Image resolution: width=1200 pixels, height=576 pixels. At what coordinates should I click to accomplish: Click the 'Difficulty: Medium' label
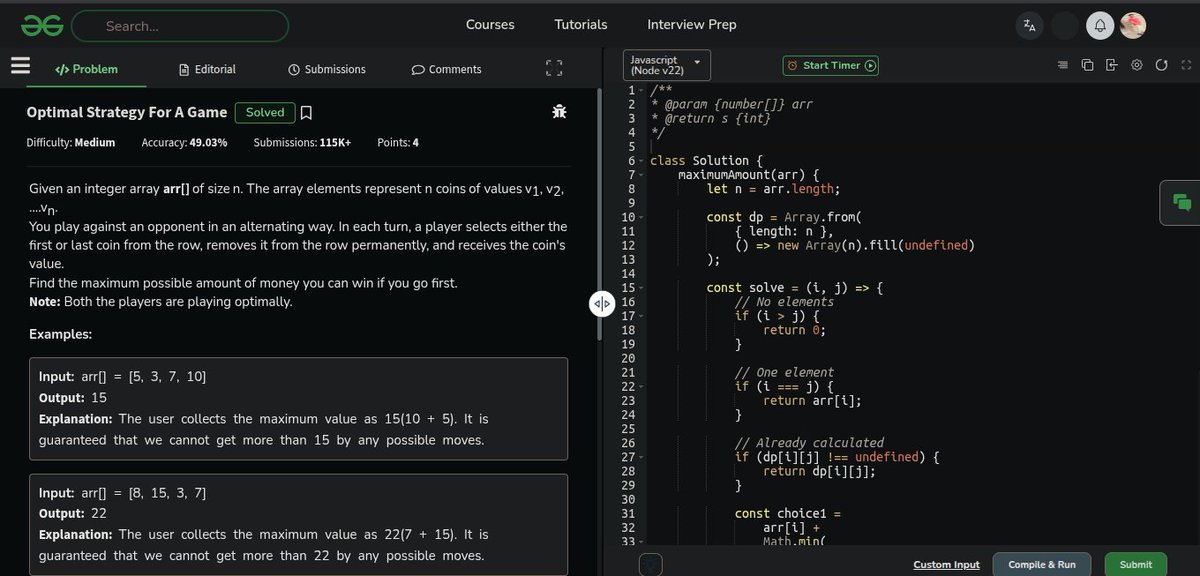[71, 142]
